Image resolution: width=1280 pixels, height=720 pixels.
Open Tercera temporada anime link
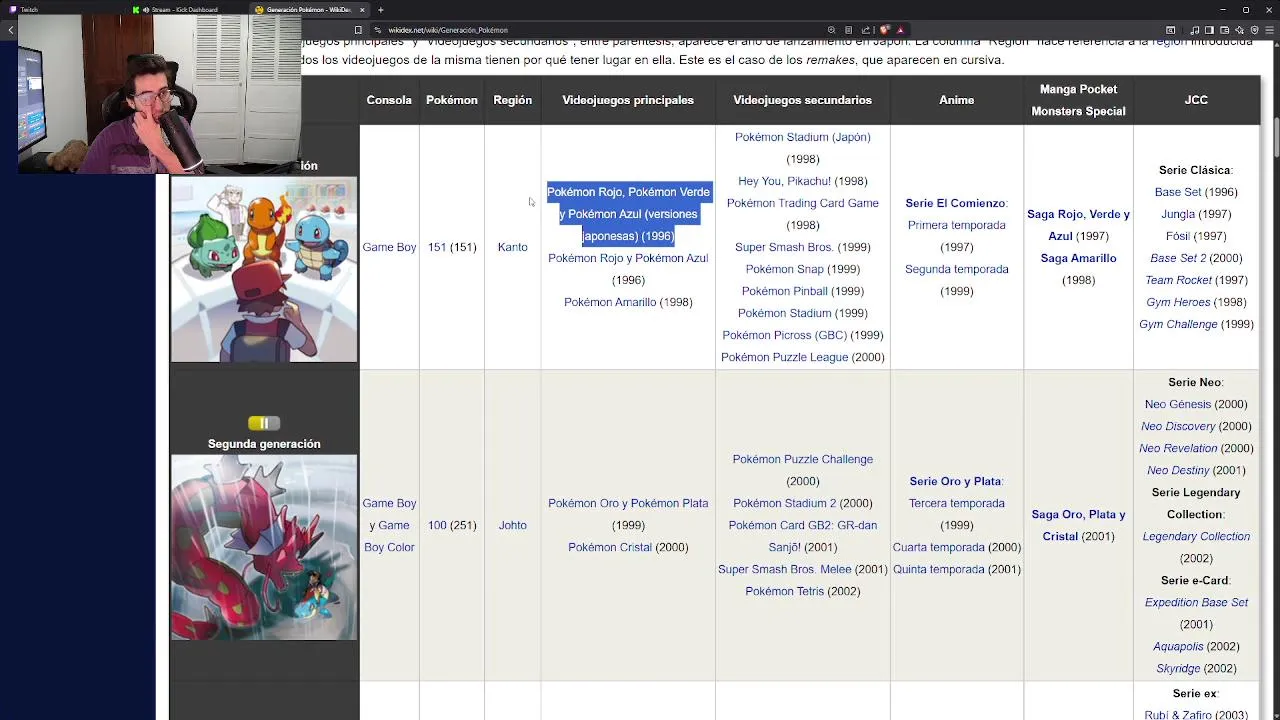pos(956,503)
